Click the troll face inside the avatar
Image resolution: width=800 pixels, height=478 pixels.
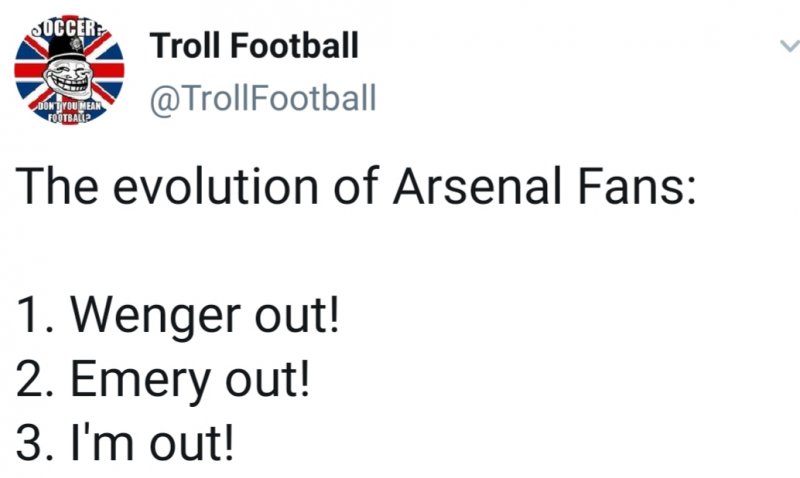pos(67,68)
